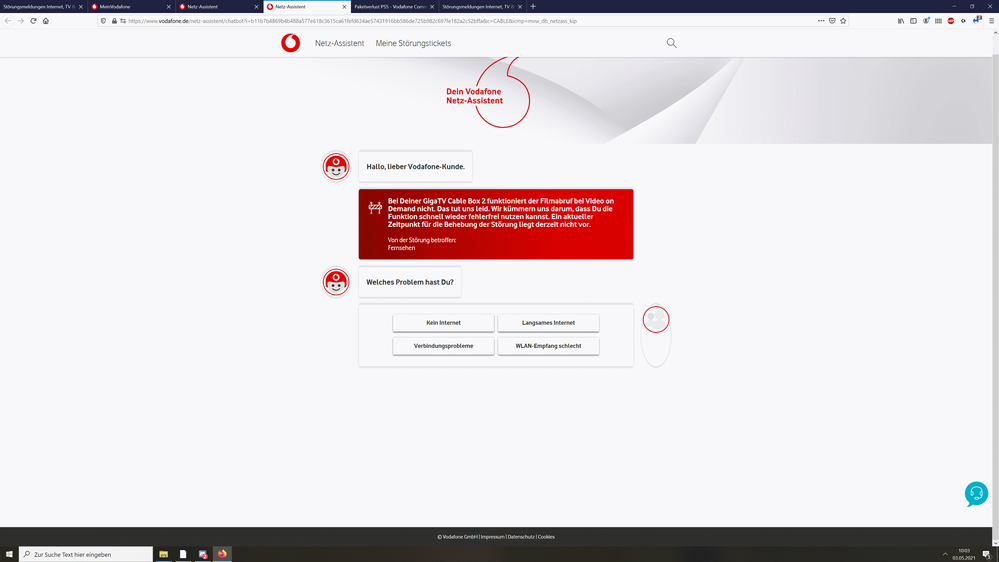Click the Vodafone logo in the header

[291, 43]
